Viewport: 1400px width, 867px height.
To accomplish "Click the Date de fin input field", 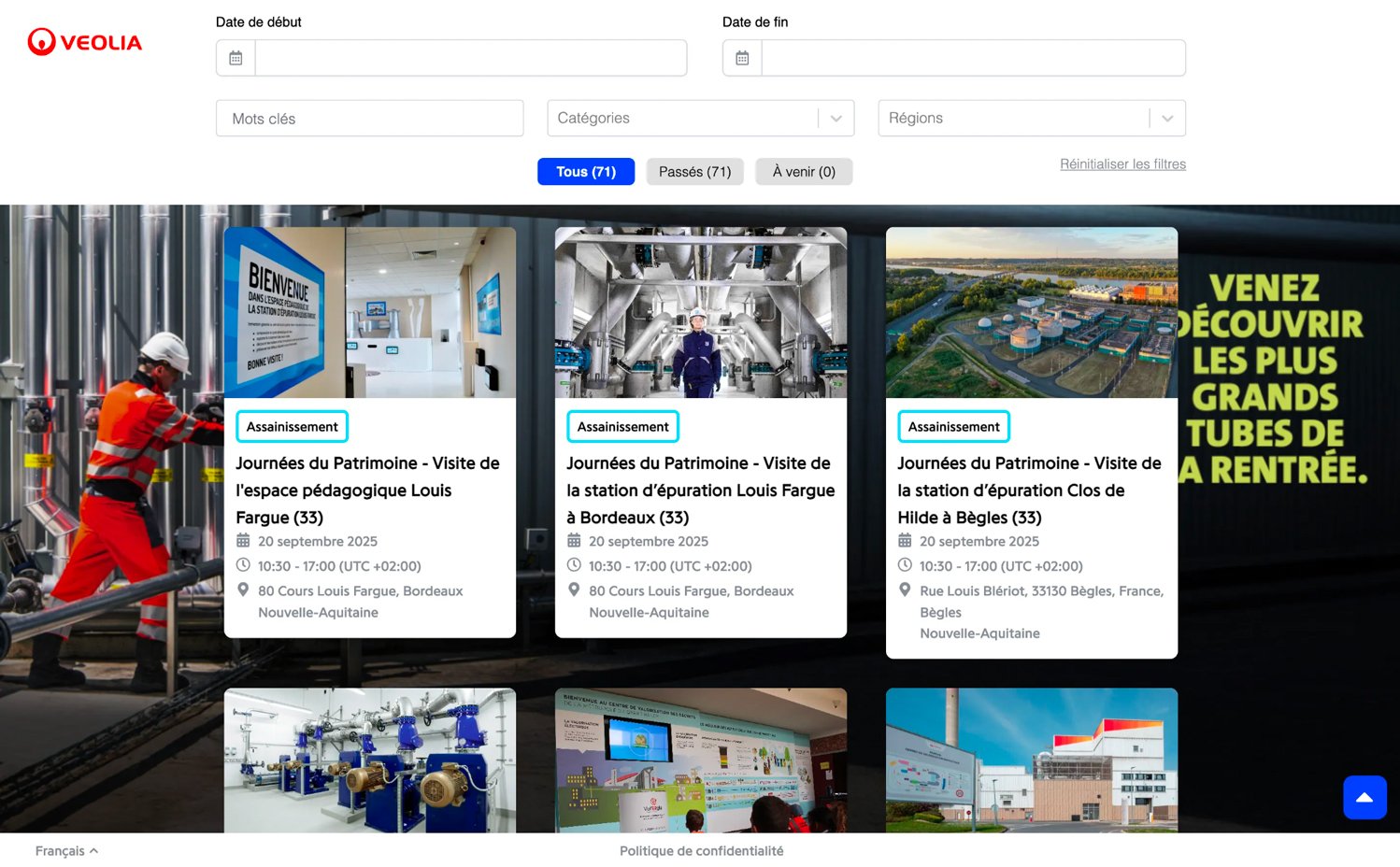I will (x=973, y=58).
